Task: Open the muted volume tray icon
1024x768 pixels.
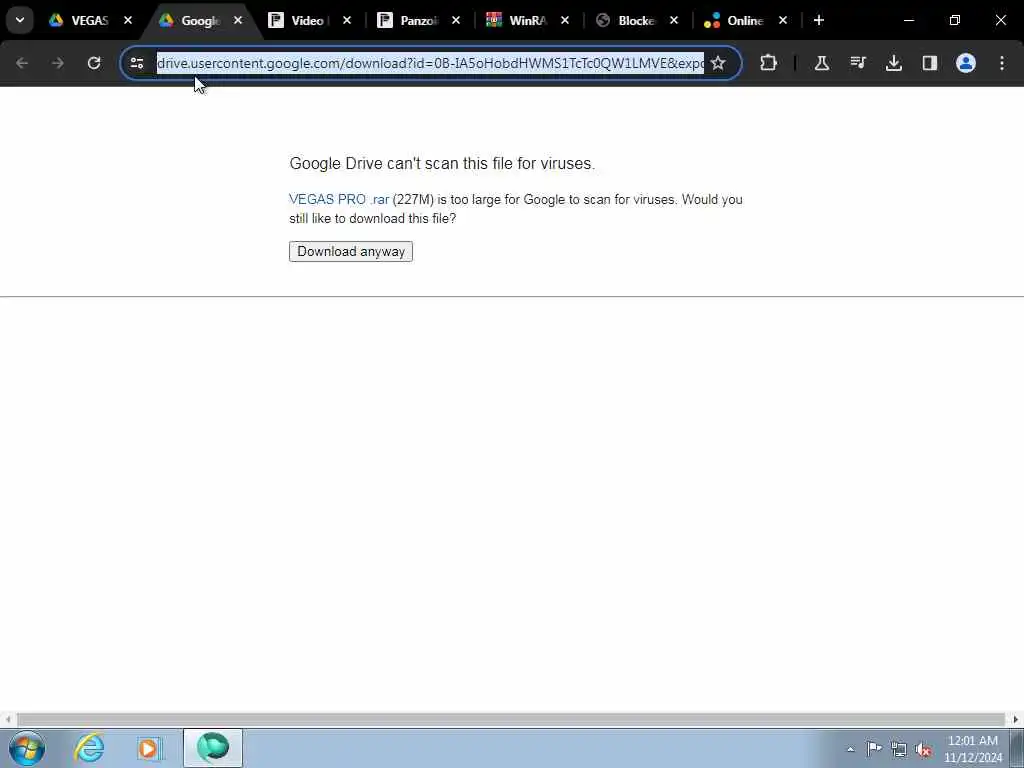Action: [923, 749]
